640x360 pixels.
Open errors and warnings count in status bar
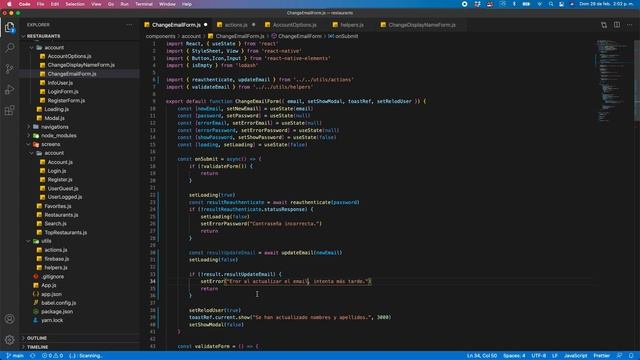pos(52,356)
